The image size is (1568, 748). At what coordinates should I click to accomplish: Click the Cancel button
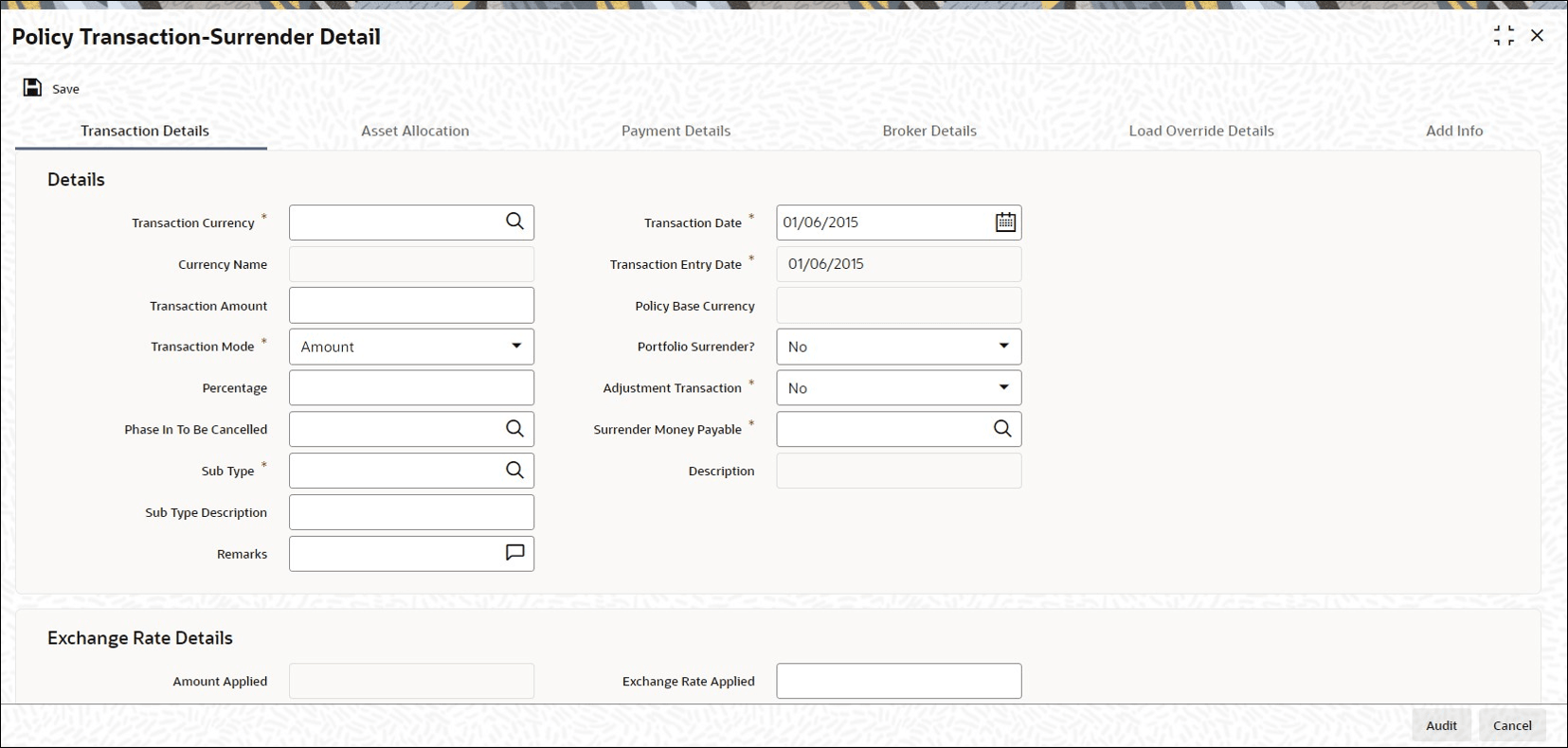click(1512, 725)
